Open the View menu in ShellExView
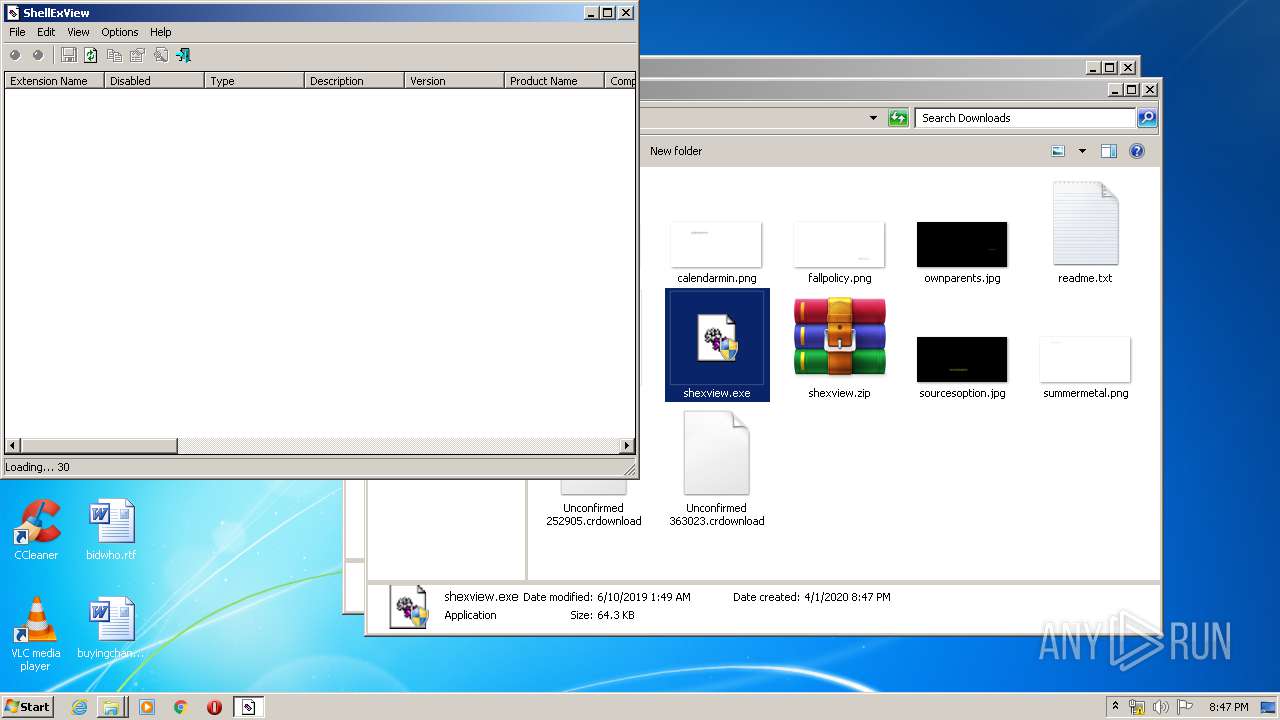Image resolution: width=1280 pixels, height=720 pixels. (x=78, y=32)
